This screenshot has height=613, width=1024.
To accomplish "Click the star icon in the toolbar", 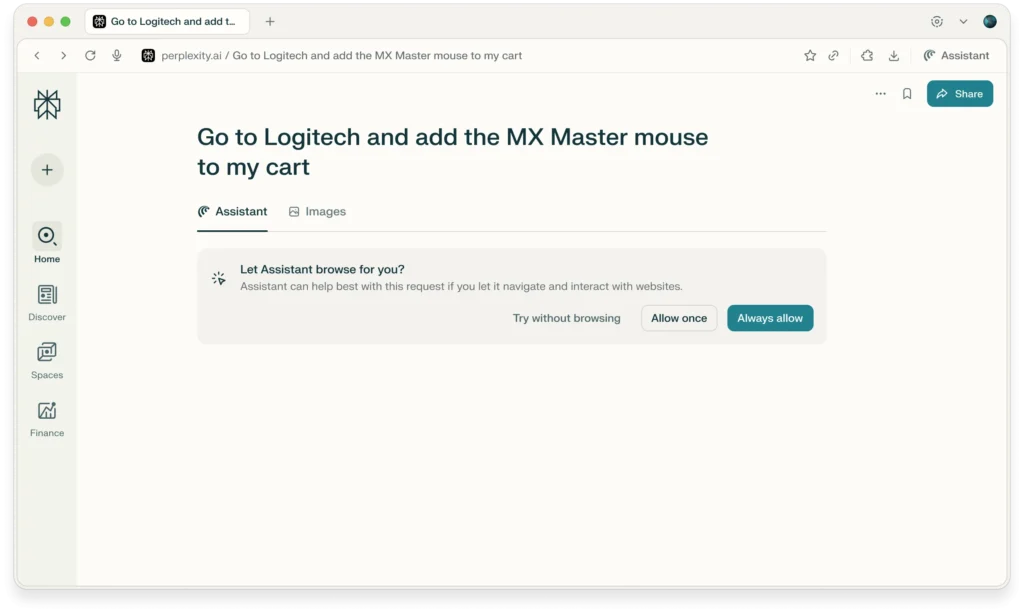I will (809, 55).
